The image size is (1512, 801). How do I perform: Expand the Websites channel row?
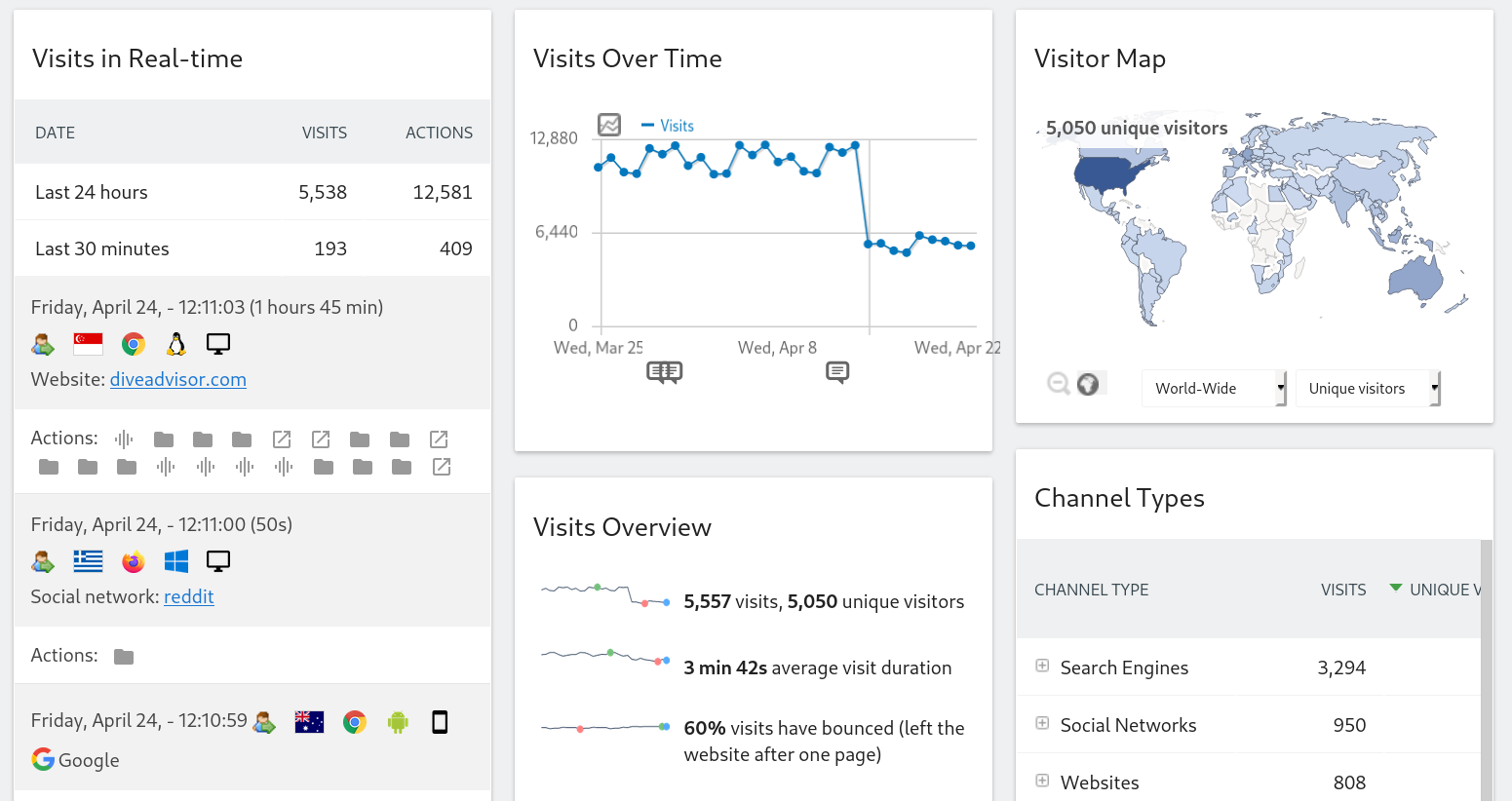click(x=1042, y=782)
